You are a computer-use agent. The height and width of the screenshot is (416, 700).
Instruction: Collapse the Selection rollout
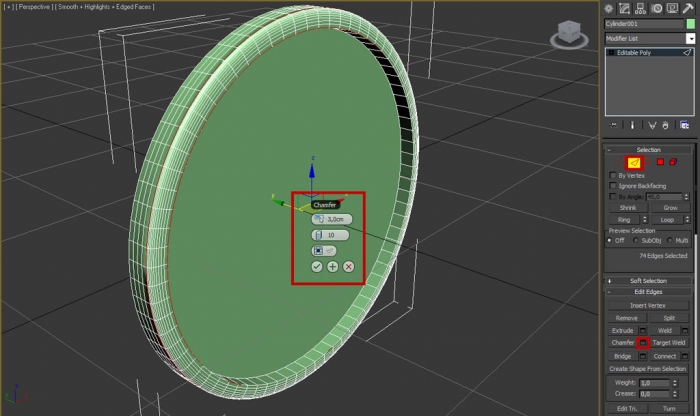pyautogui.click(x=648, y=150)
